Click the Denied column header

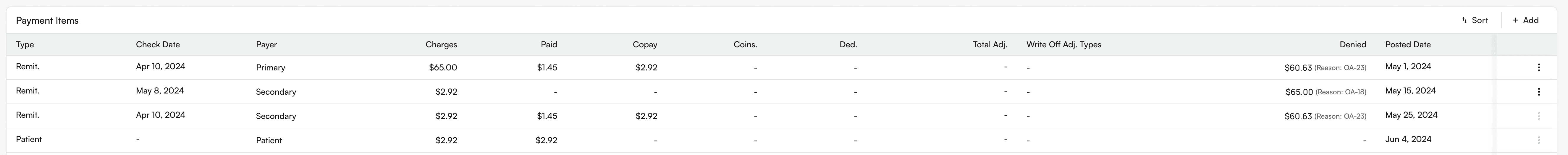point(1352,44)
